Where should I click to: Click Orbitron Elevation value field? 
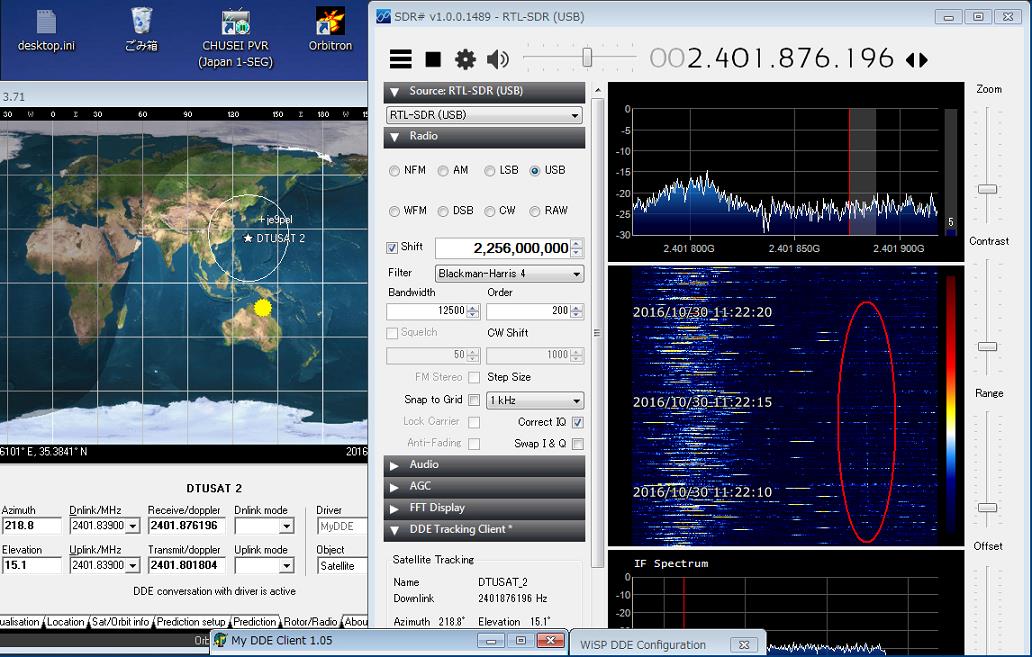click(31, 565)
